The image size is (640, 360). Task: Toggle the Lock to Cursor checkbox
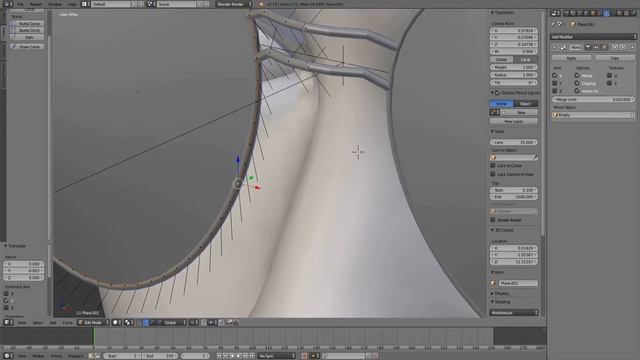pyautogui.click(x=493, y=166)
